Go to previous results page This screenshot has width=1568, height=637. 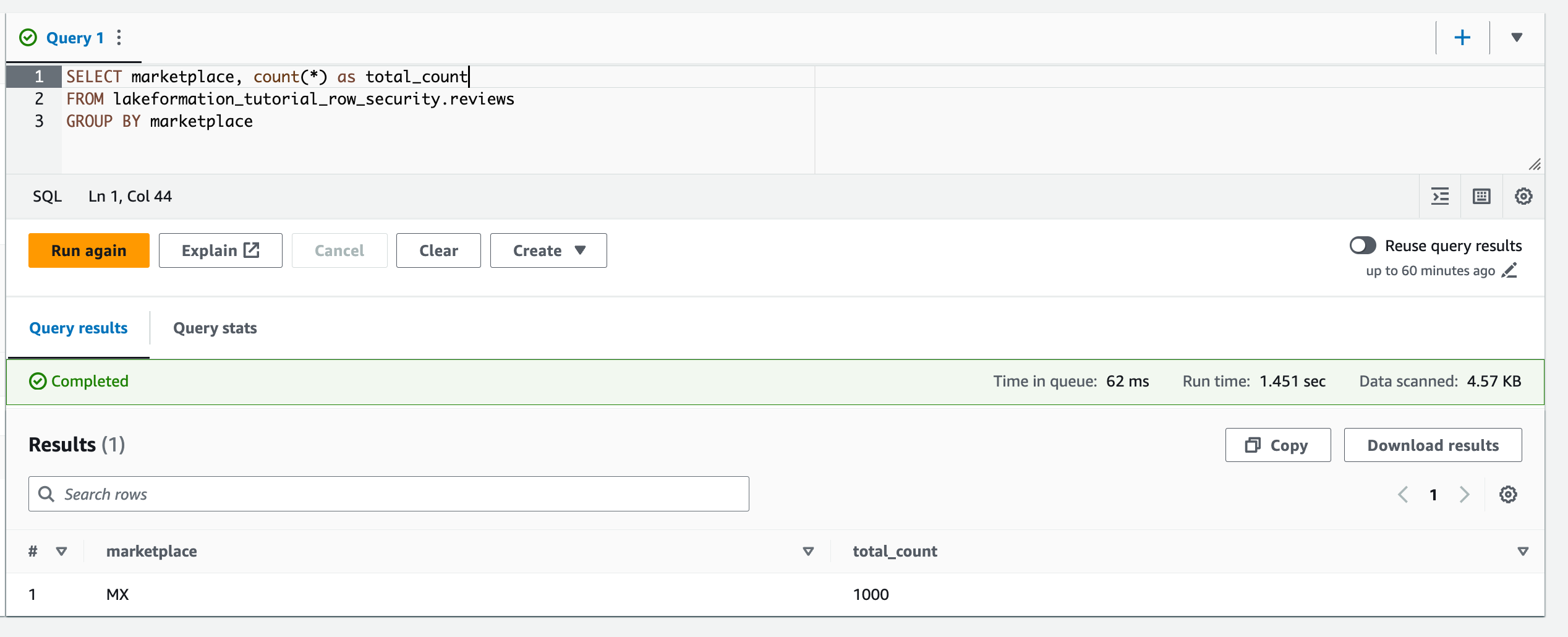1403,495
